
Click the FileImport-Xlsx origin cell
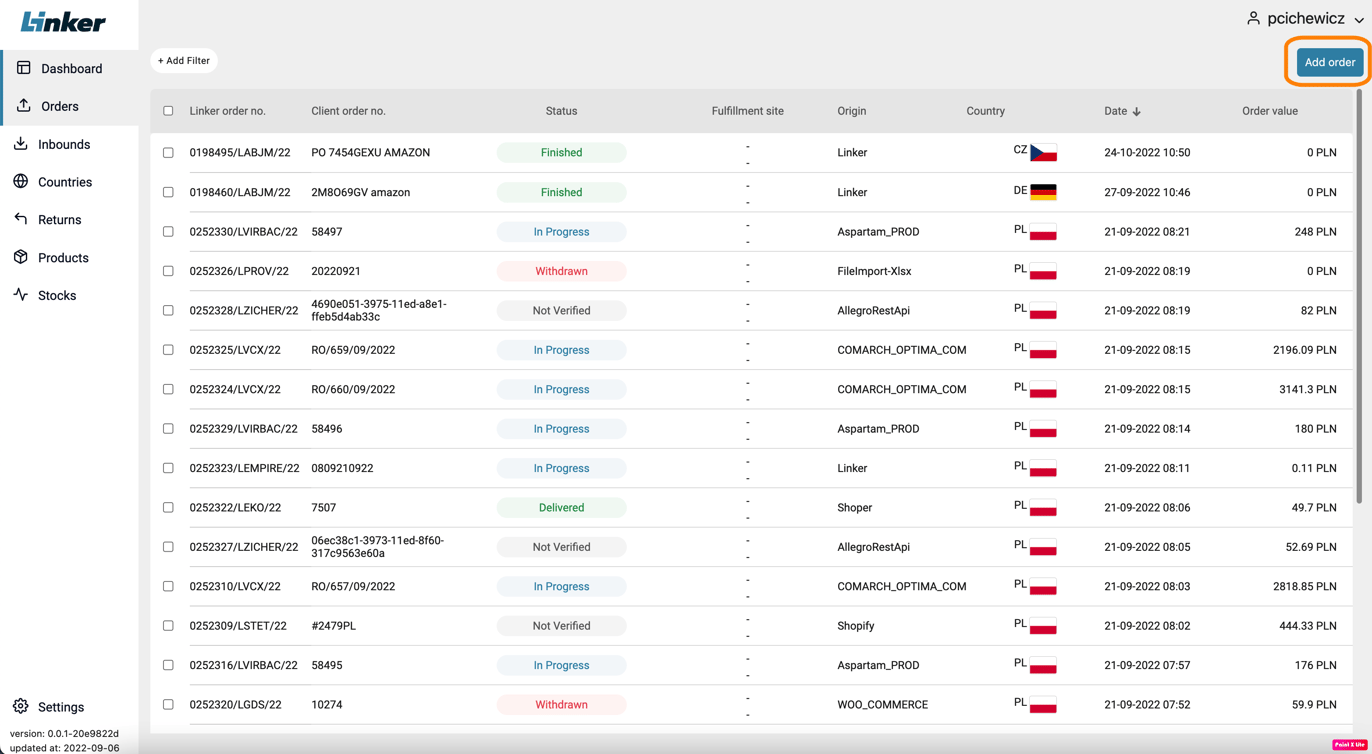point(874,271)
